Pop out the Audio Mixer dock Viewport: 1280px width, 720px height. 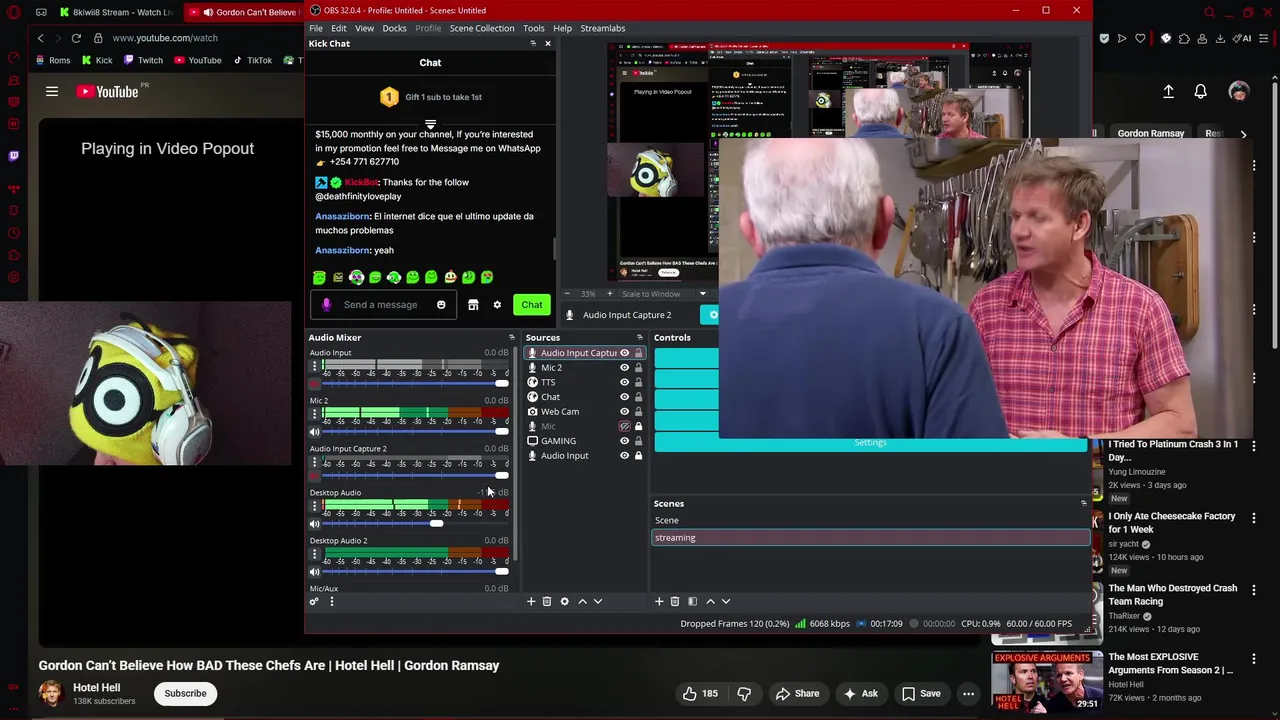click(x=511, y=337)
